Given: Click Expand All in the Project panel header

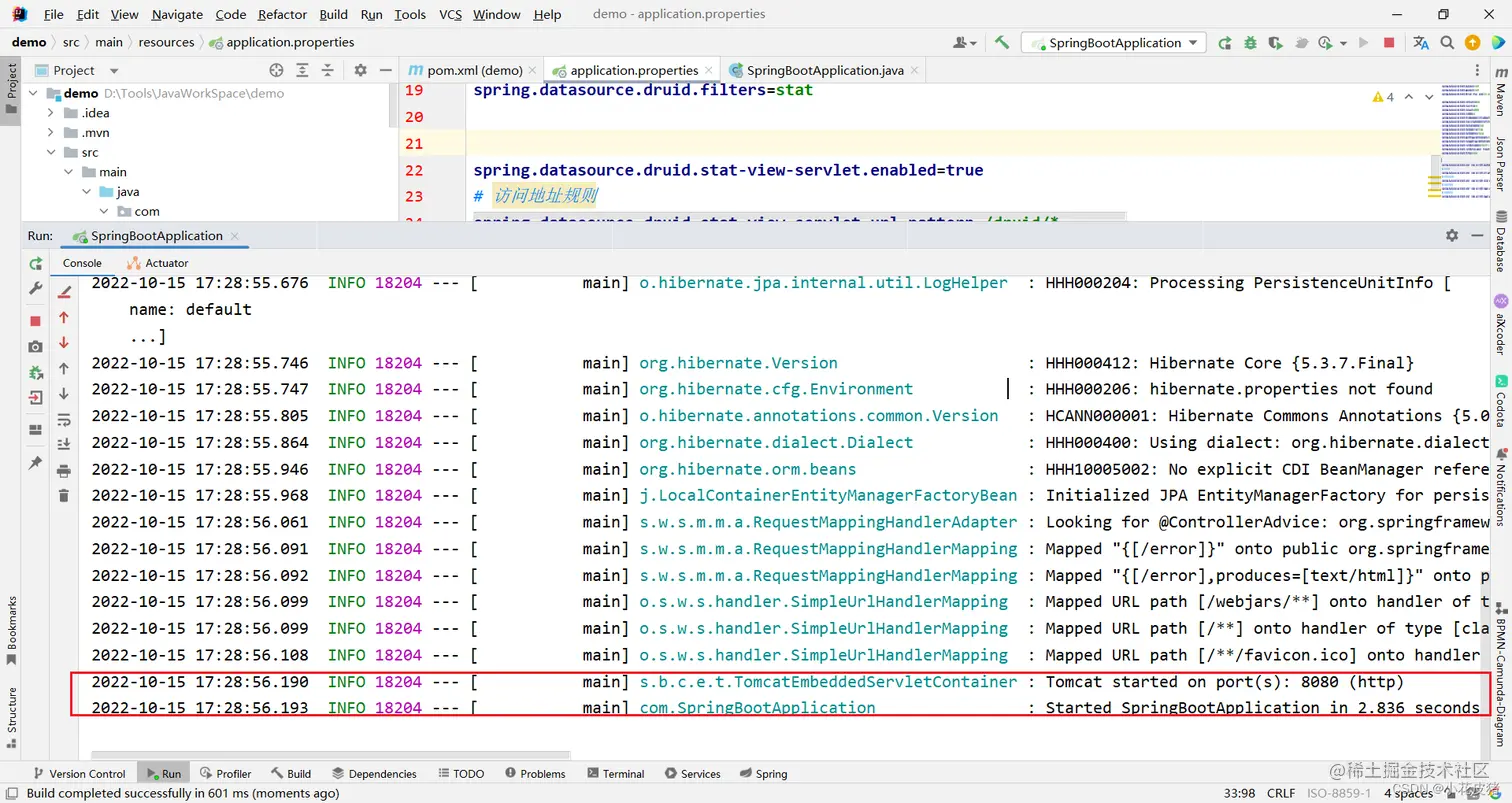Looking at the screenshot, I should (x=303, y=70).
